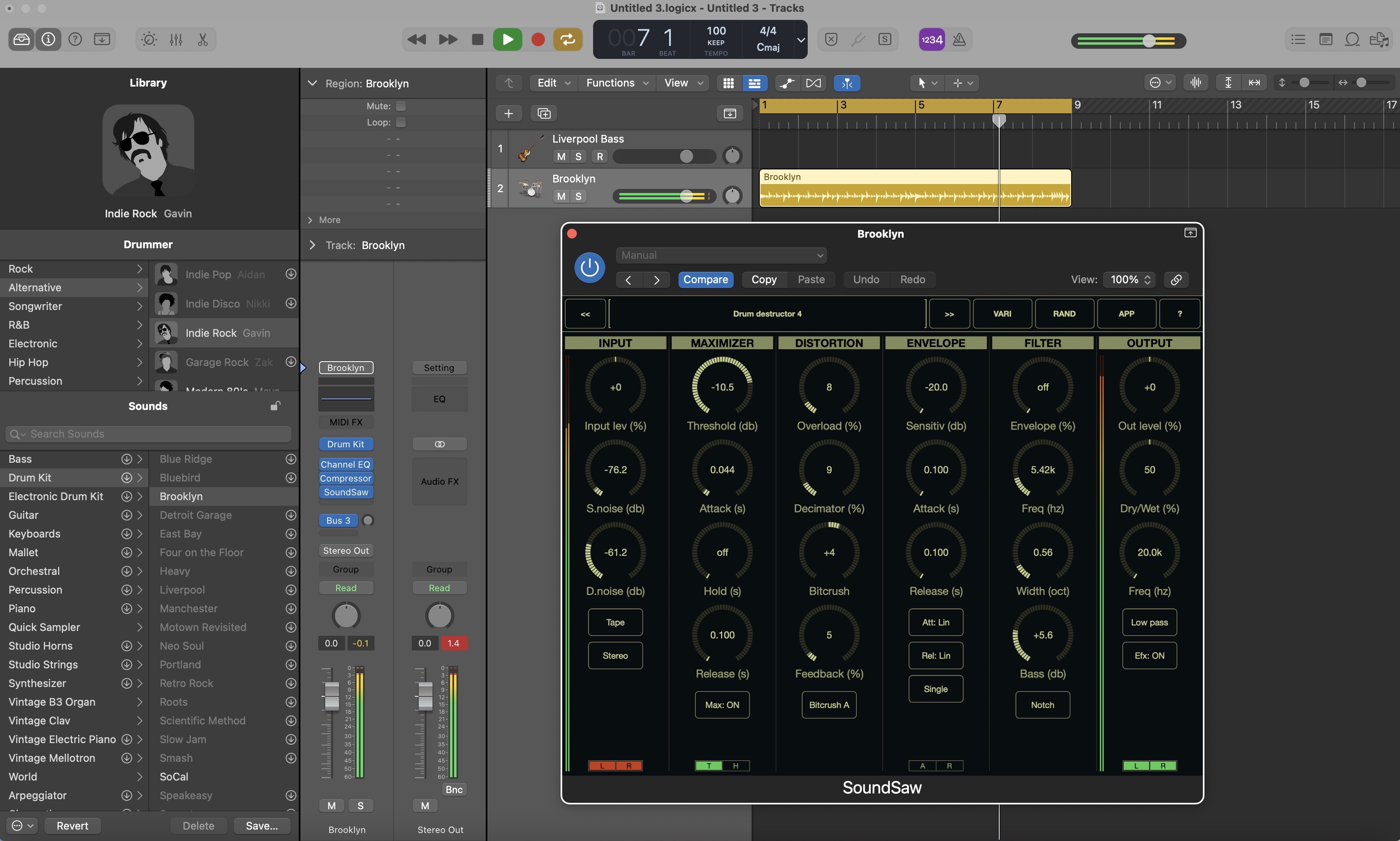Open the library action menu at bottom-left
The image size is (1400, 841).
(23, 826)
